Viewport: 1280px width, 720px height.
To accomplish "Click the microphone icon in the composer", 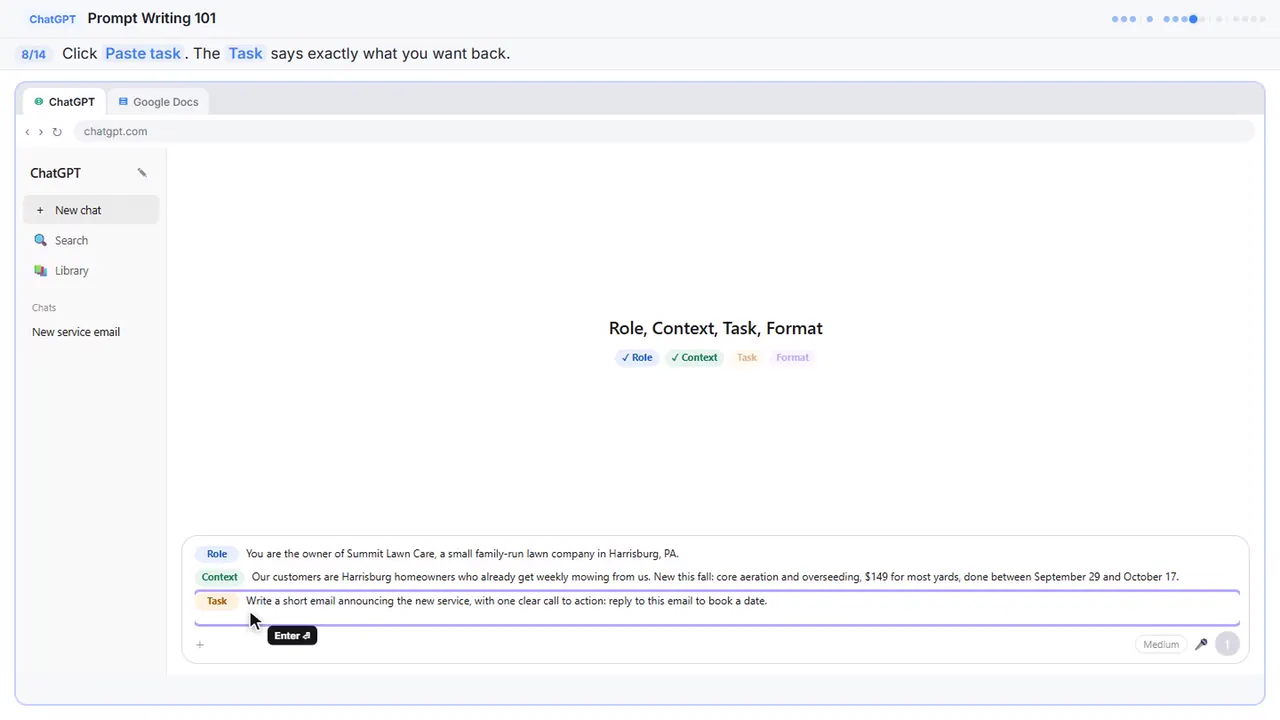I will coord(1201,644).
